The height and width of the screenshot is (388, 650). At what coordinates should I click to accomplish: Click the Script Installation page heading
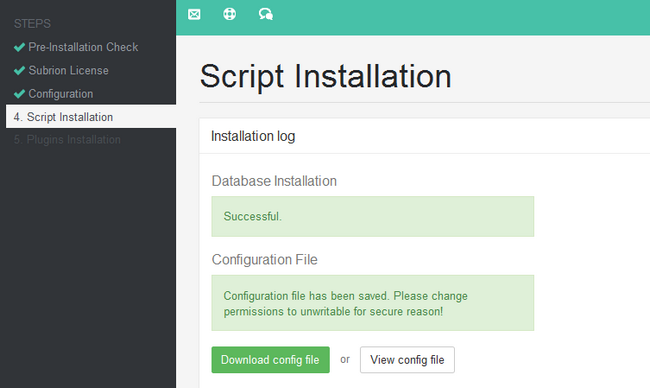point(325,76)
